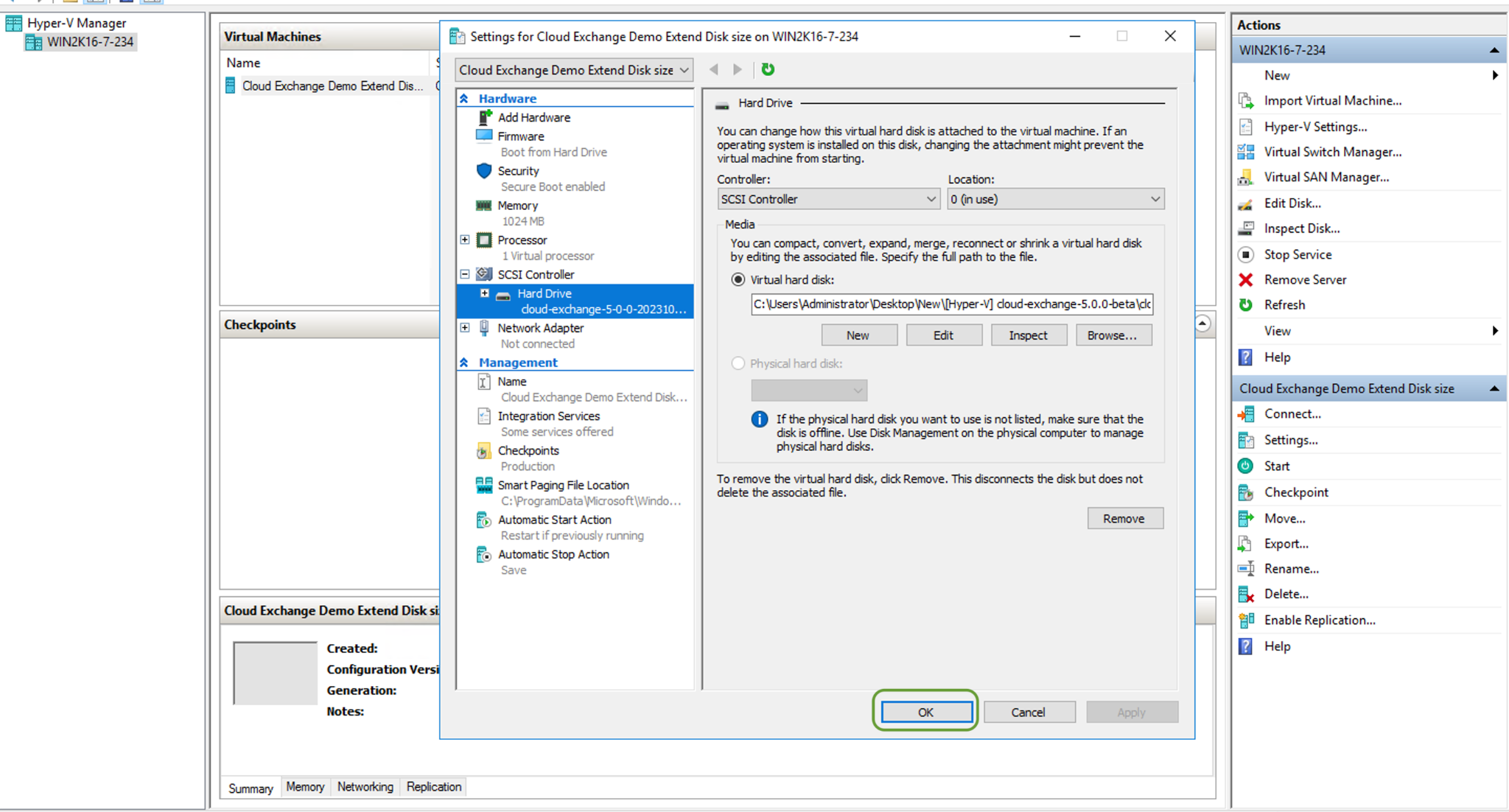Image resolution: width=1509 pixels, height=812 pixels.
Task: Open Virtual Switch Manager...
Action: pyautogui.click(x=1333, y=152)
